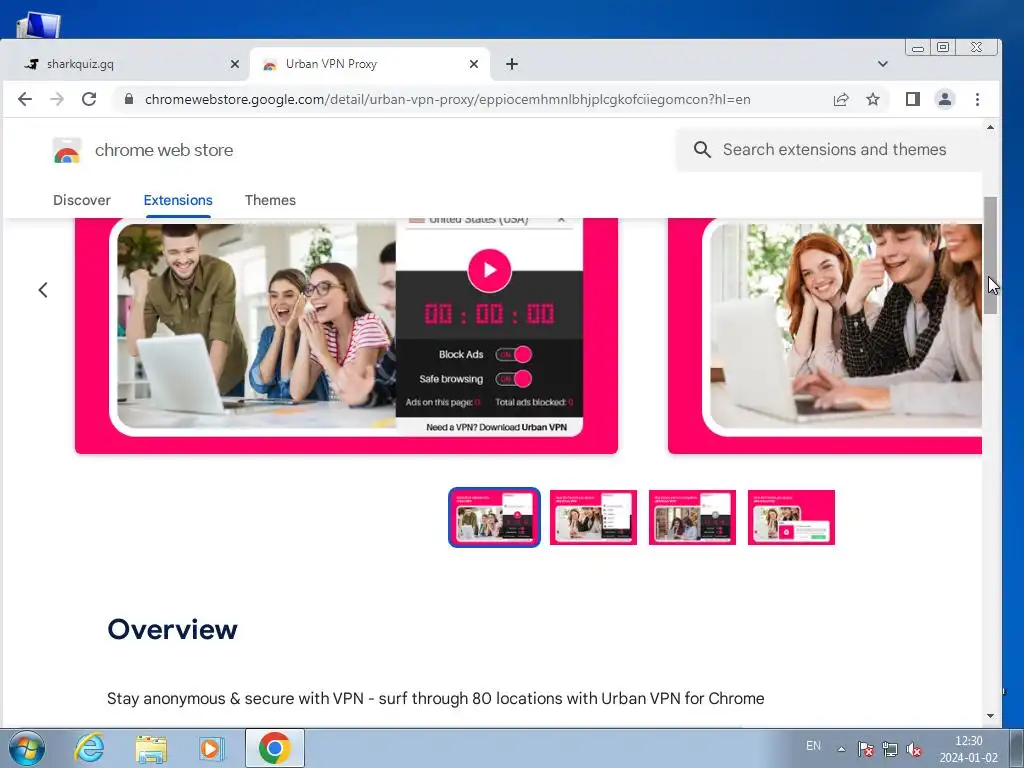The image size is (1024, 768).
Task: Open Windows Explorer from the taskbar
Action: click(151, 748)
